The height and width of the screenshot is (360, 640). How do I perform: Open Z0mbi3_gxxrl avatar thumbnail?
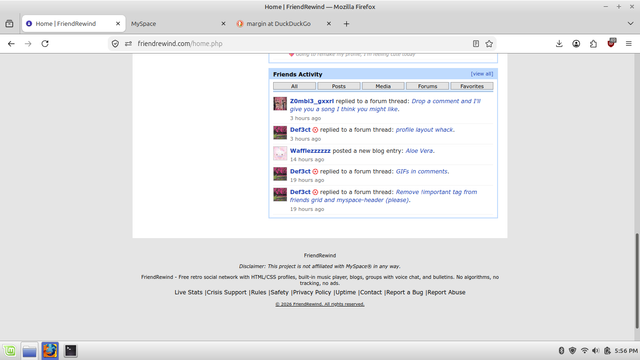click(x=280, y=104)
